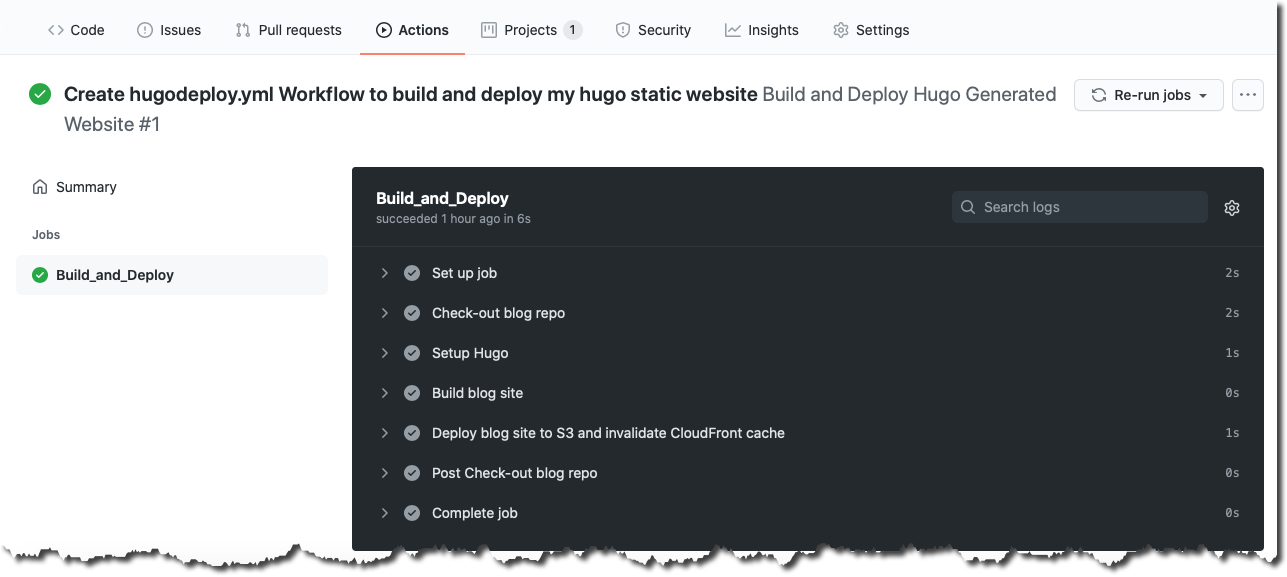Viewport: 1287px width, 577px height.
Task: Click the Deploy blog site step's 1s duration
Action: [1232, 433]
